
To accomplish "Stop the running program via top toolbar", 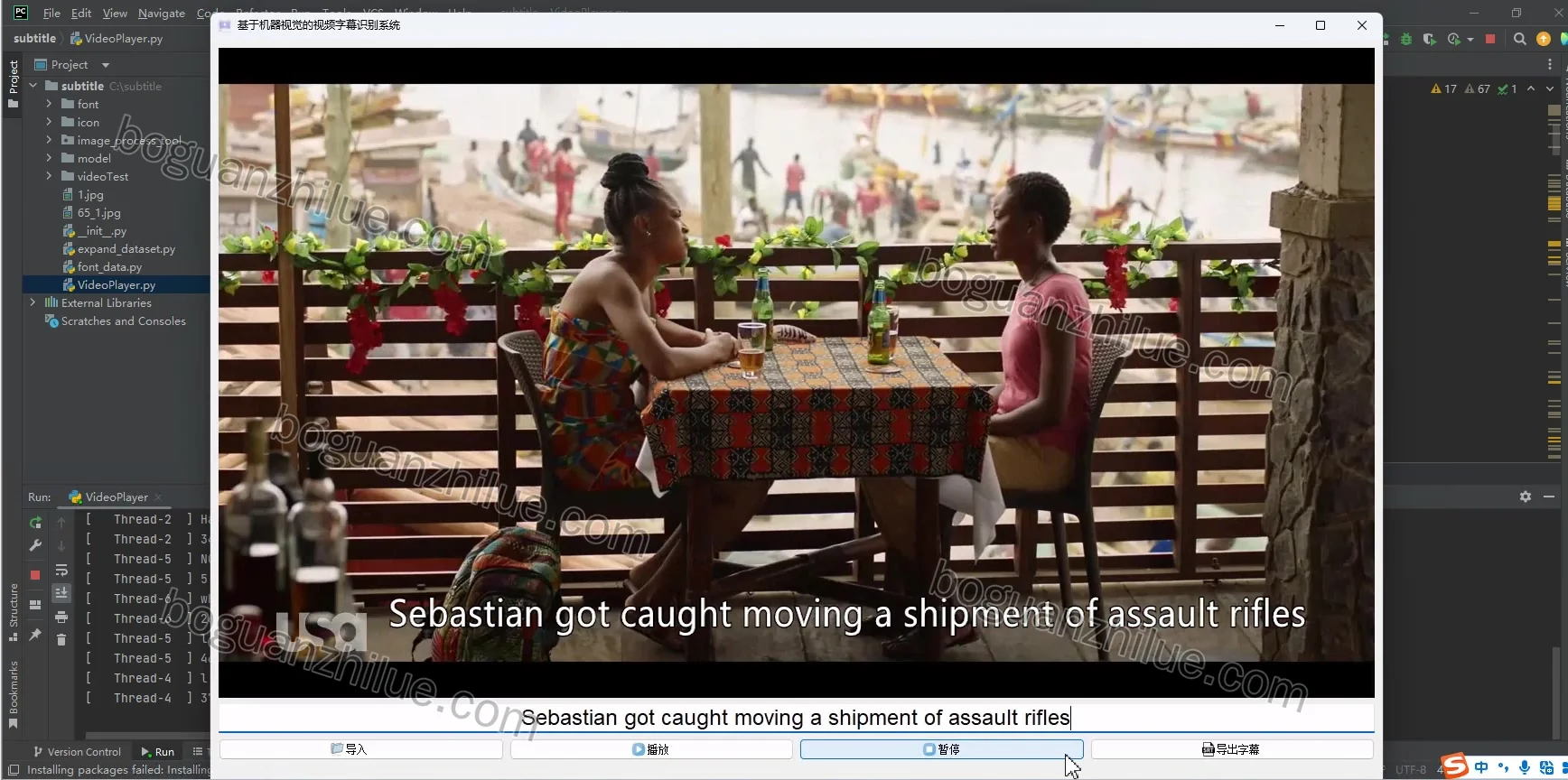I will click(x=1490, y=39).
